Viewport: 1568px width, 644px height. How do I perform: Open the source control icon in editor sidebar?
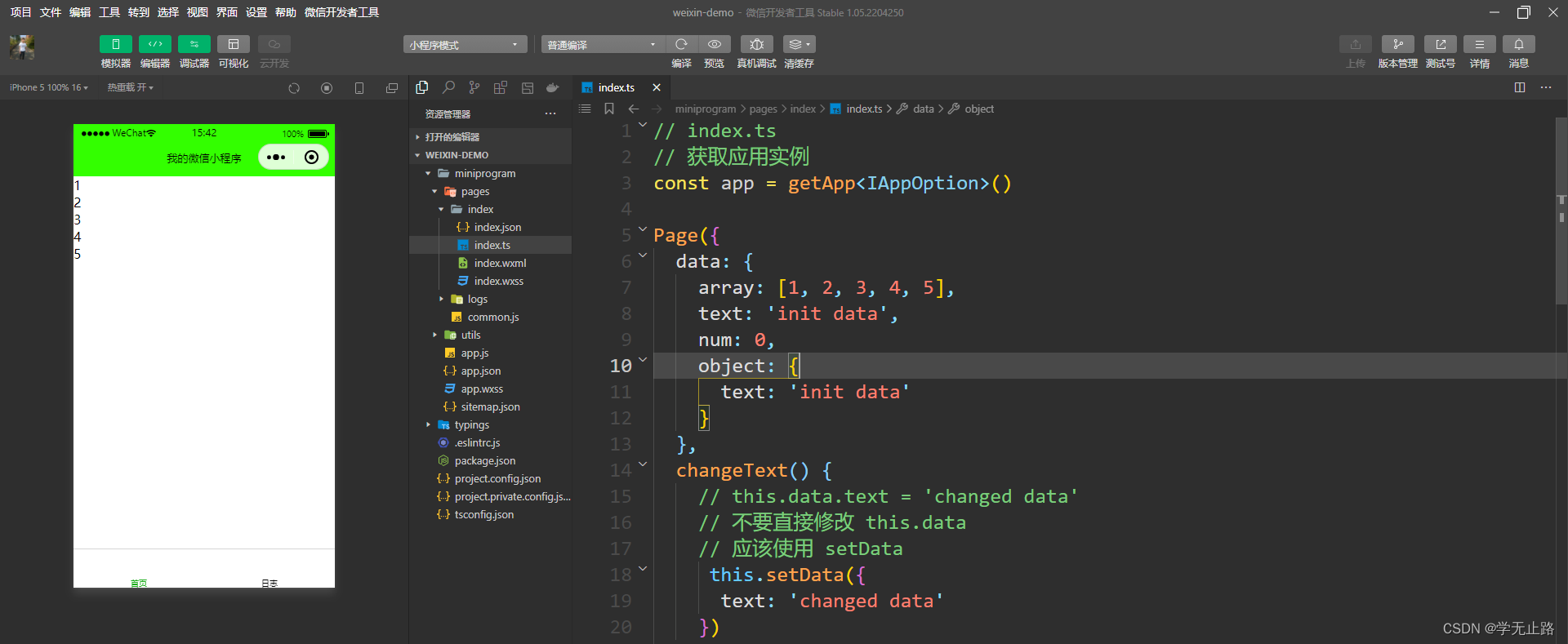474,87
